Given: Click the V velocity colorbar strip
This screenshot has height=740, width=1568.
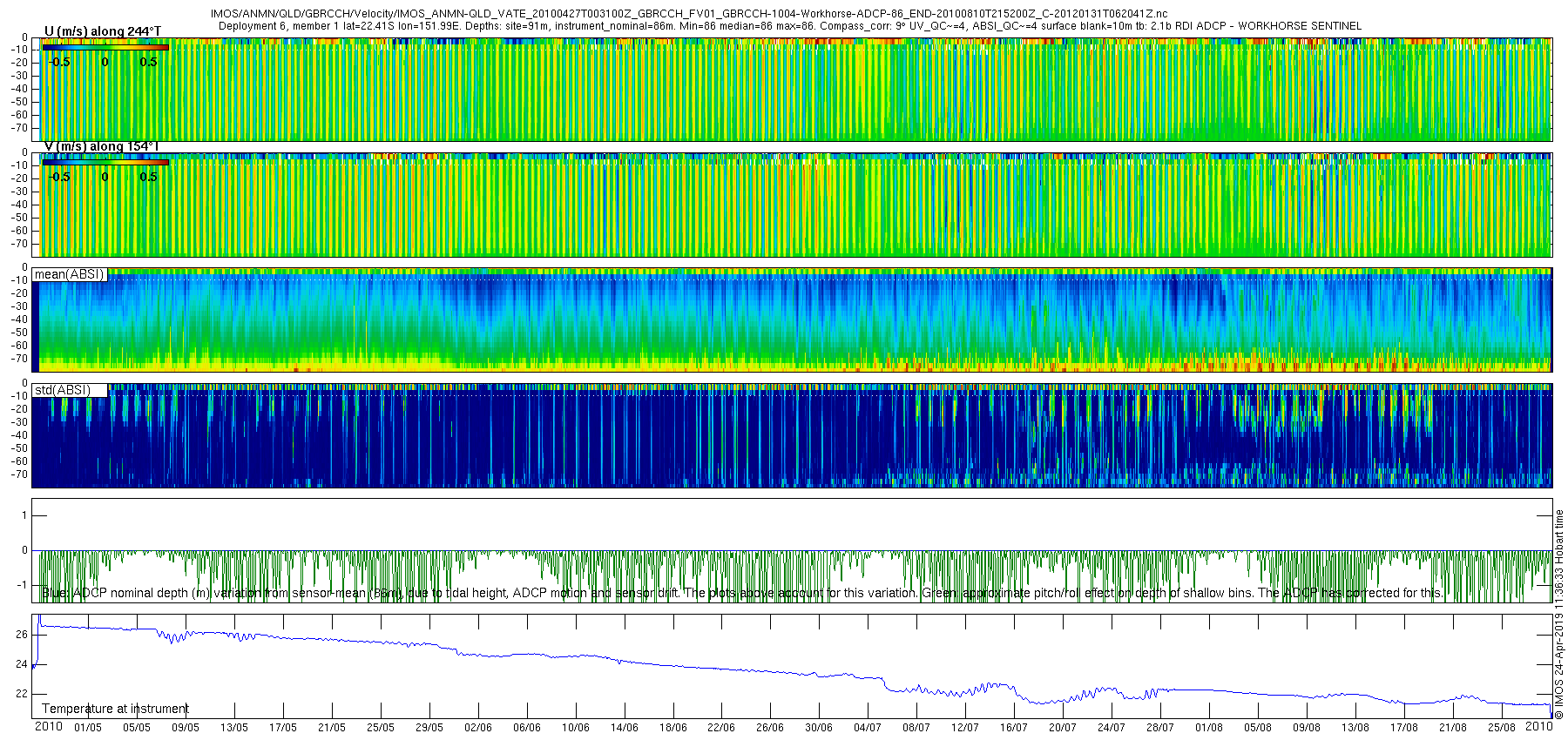Looking at the screenshot, I should (105, 162).
